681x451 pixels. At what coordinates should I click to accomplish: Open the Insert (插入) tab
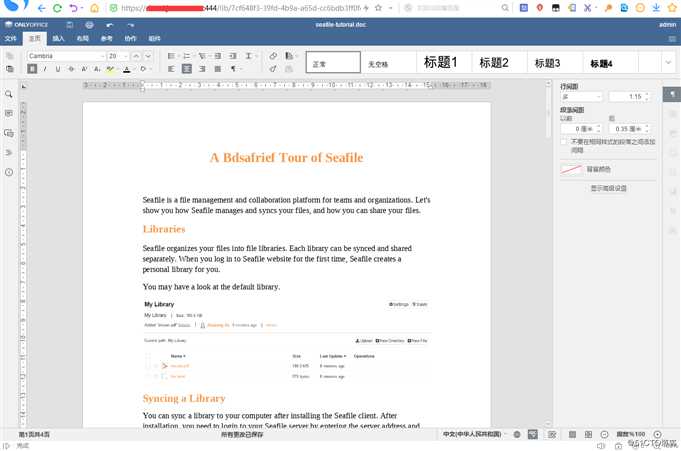(58, 39)
